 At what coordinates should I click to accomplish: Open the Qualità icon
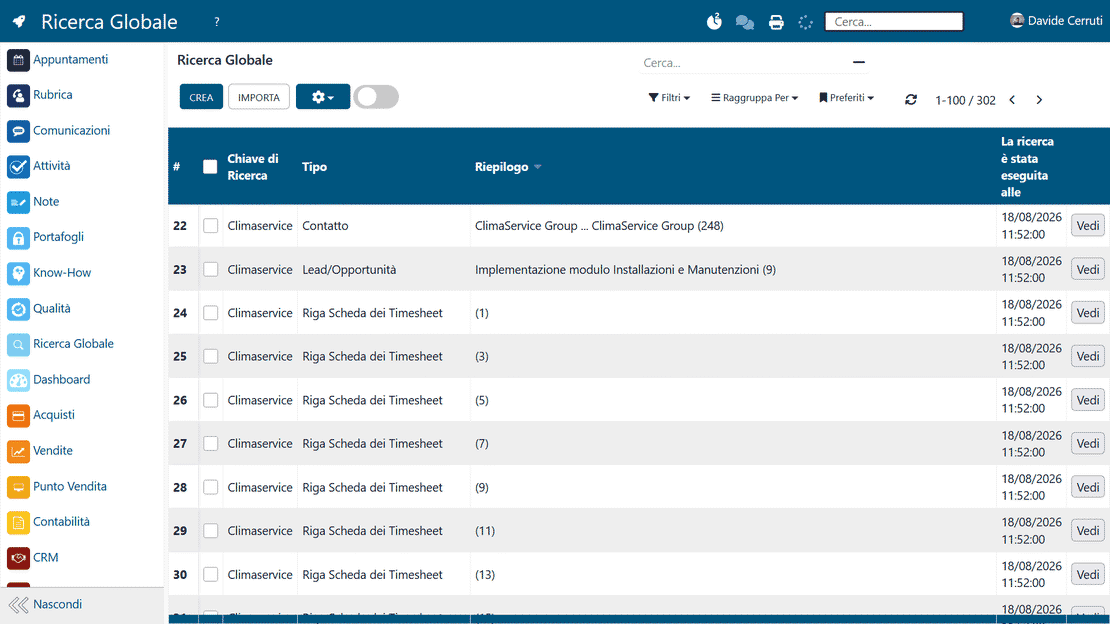[x=18, y=309]
